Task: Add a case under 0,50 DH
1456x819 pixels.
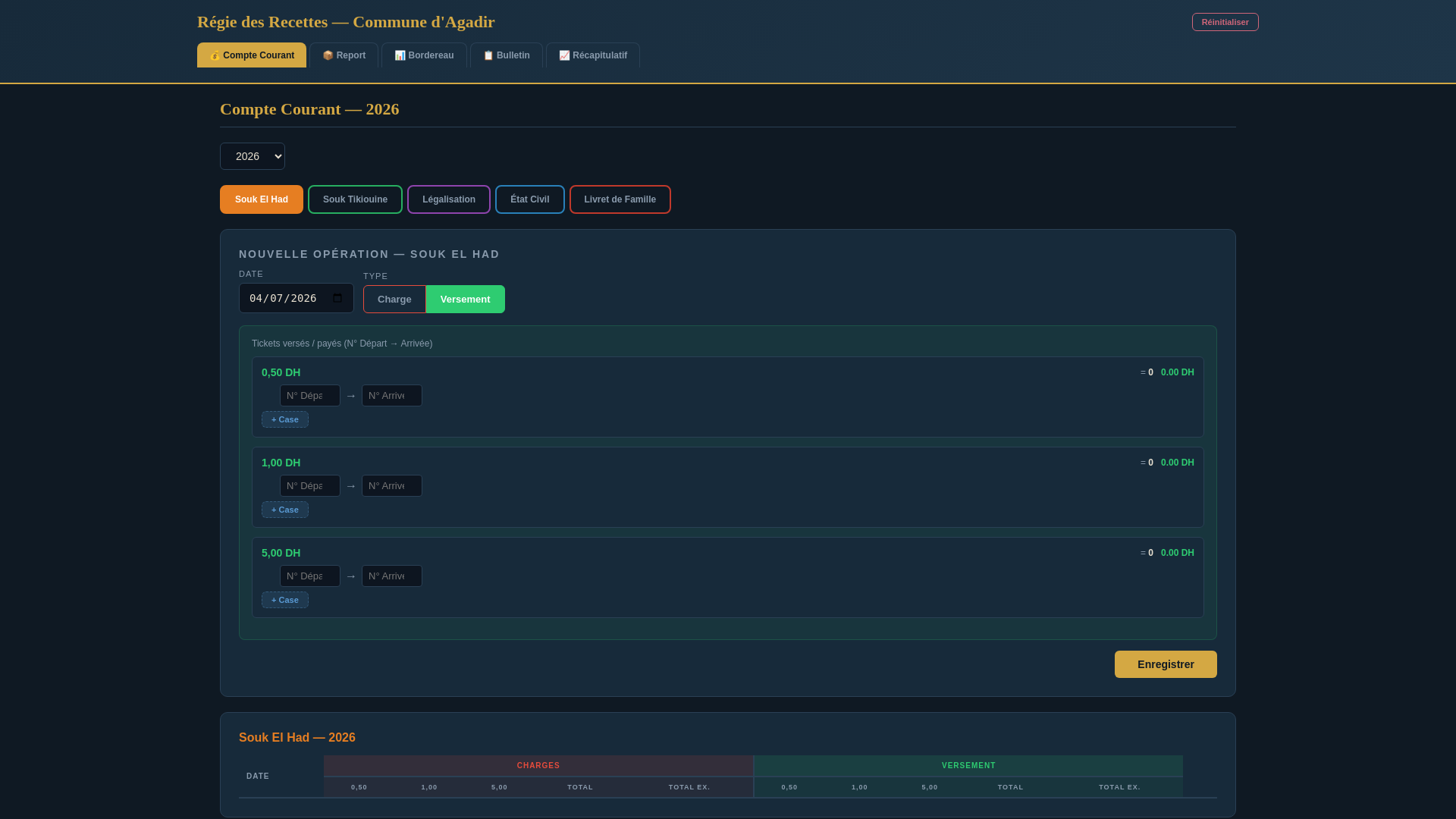Action: point(285,419)
